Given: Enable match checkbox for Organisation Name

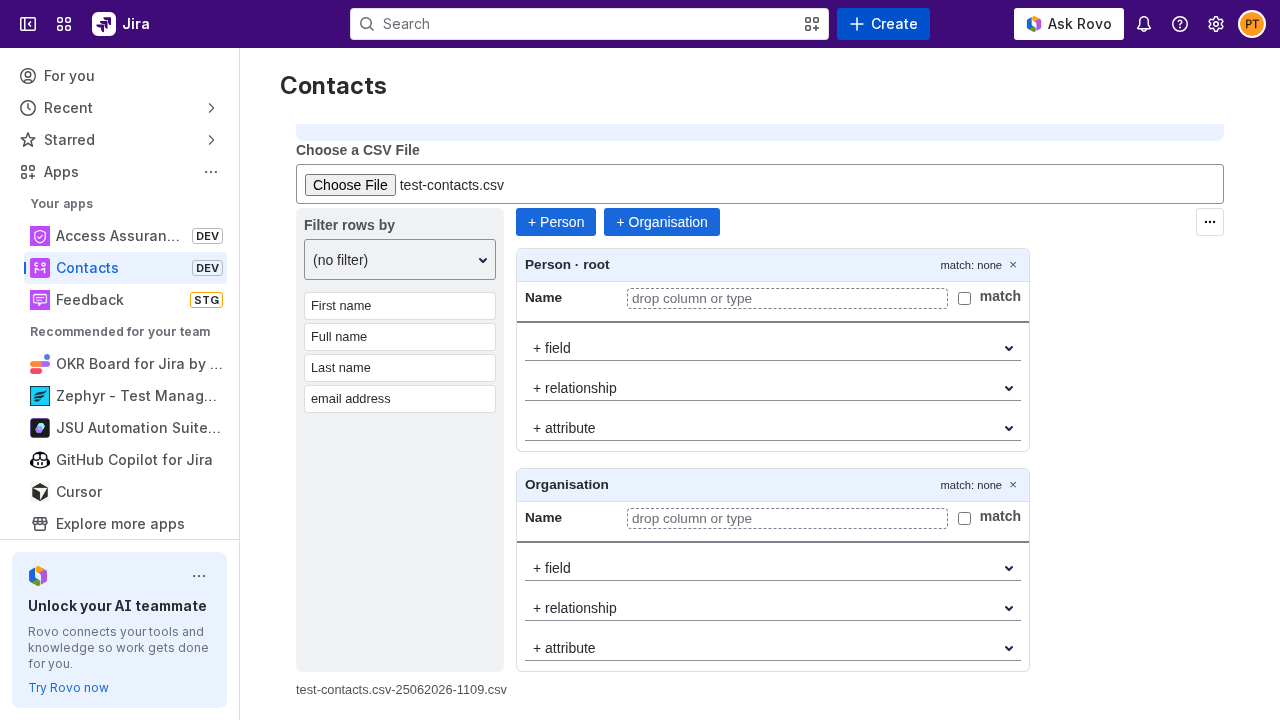Looking at the screenshot, I should 964,518.
